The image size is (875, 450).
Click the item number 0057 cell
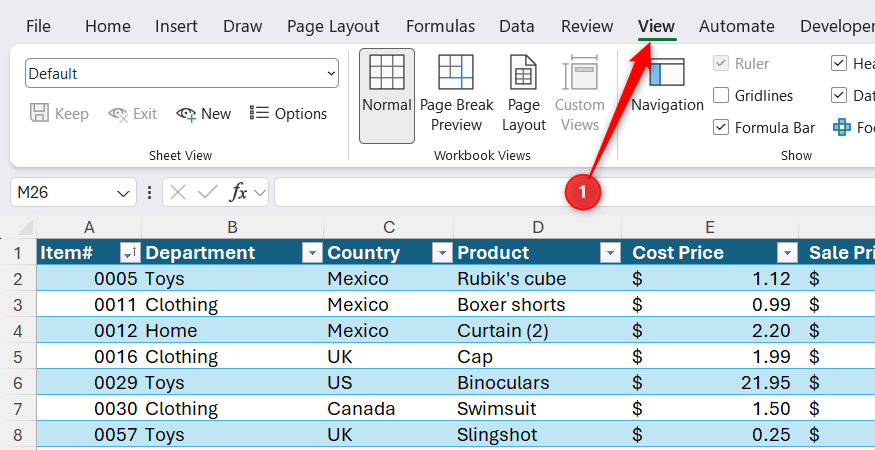89,435
